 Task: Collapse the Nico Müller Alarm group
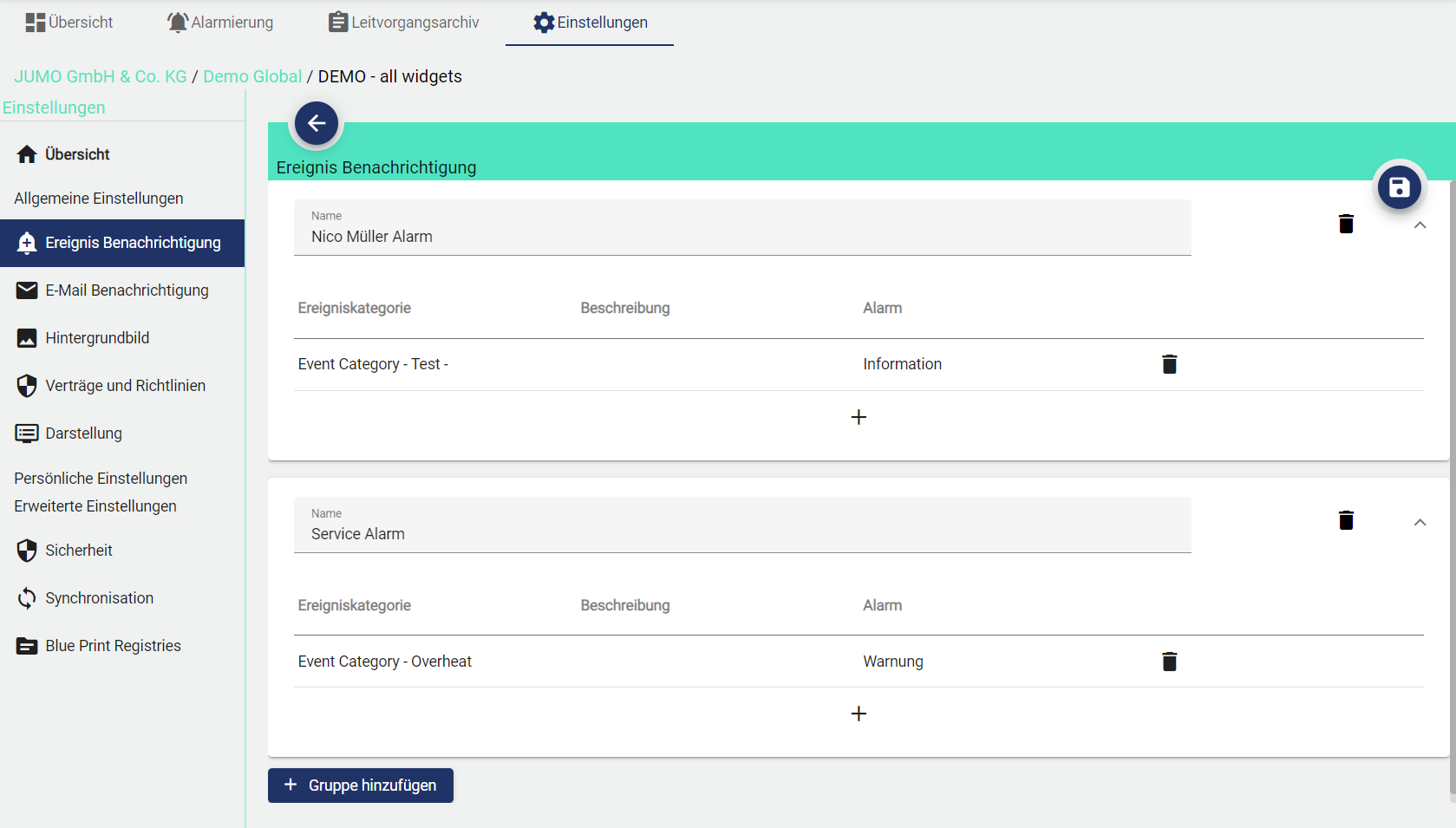coord(1420,225)
